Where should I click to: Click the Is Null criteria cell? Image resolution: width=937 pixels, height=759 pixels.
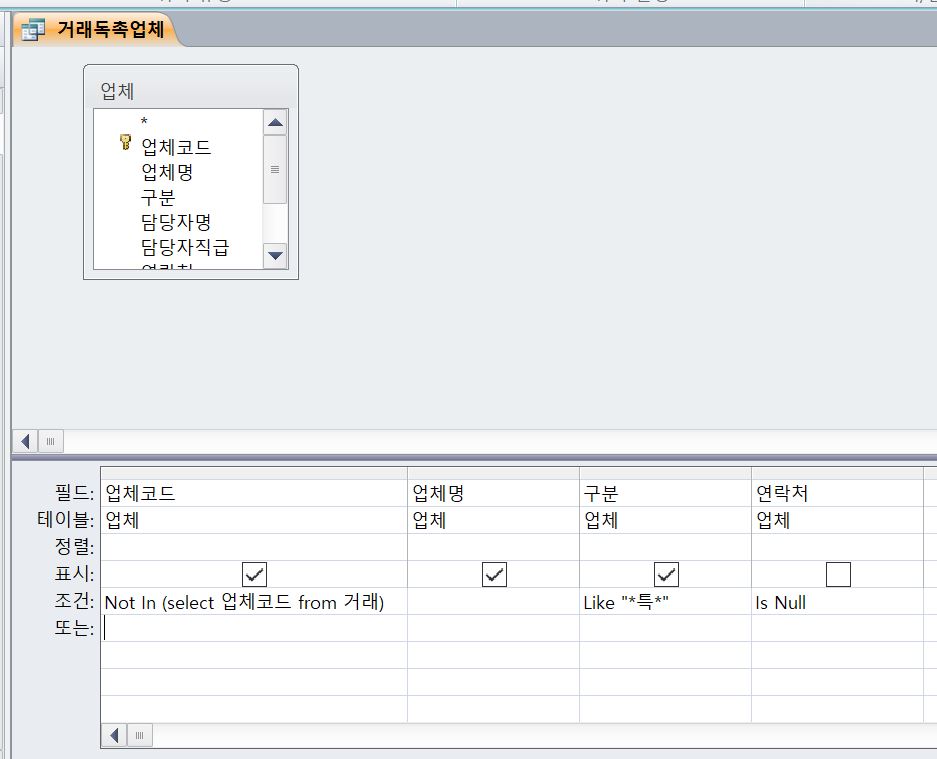pos(836,602)
